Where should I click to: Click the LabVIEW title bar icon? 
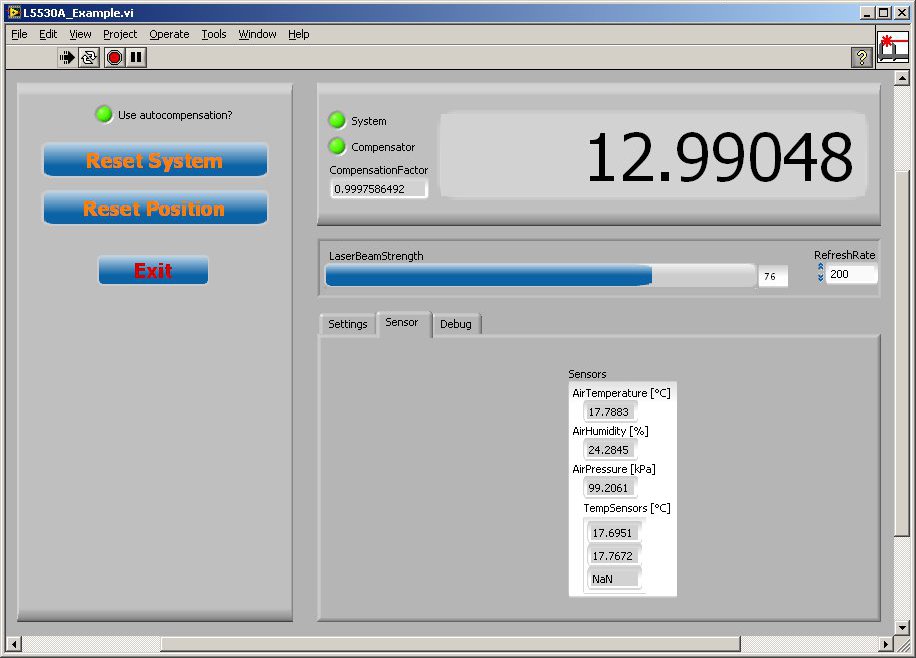(x=13, y=12)
